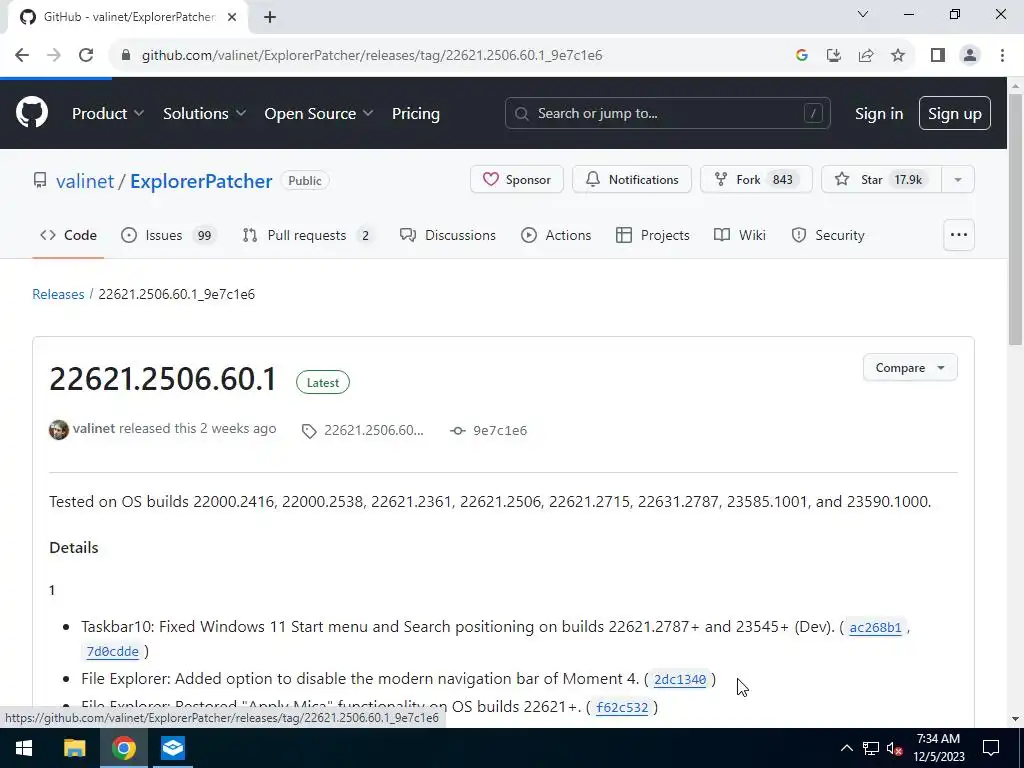Click the tag icon 22621.2506.60...
The width and height of the screenshot is (1024, 768).
pyautogui.click(x=362, y=430)
